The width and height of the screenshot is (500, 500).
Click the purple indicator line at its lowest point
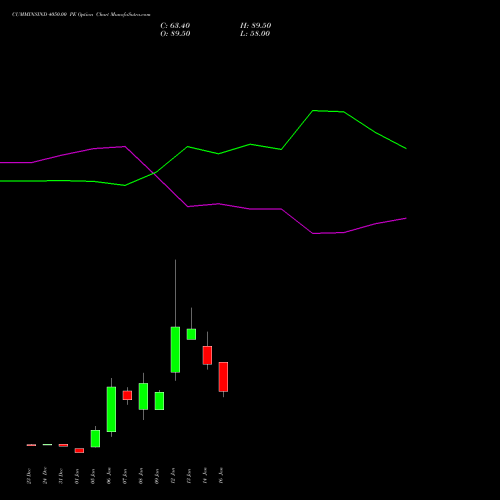(313, 233)
